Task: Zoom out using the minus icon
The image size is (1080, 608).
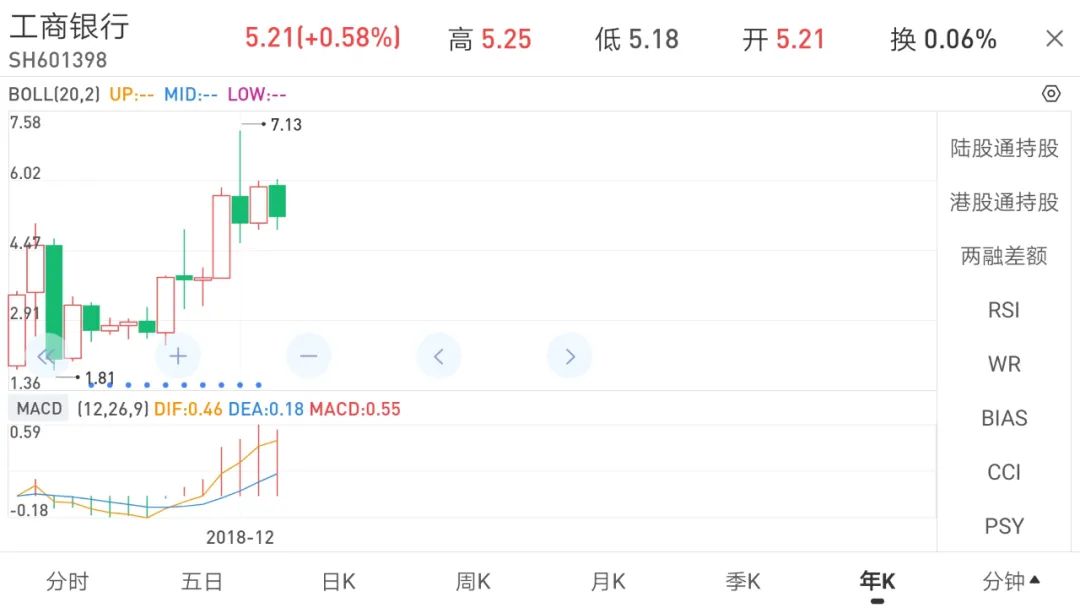Action: (308, 355)
